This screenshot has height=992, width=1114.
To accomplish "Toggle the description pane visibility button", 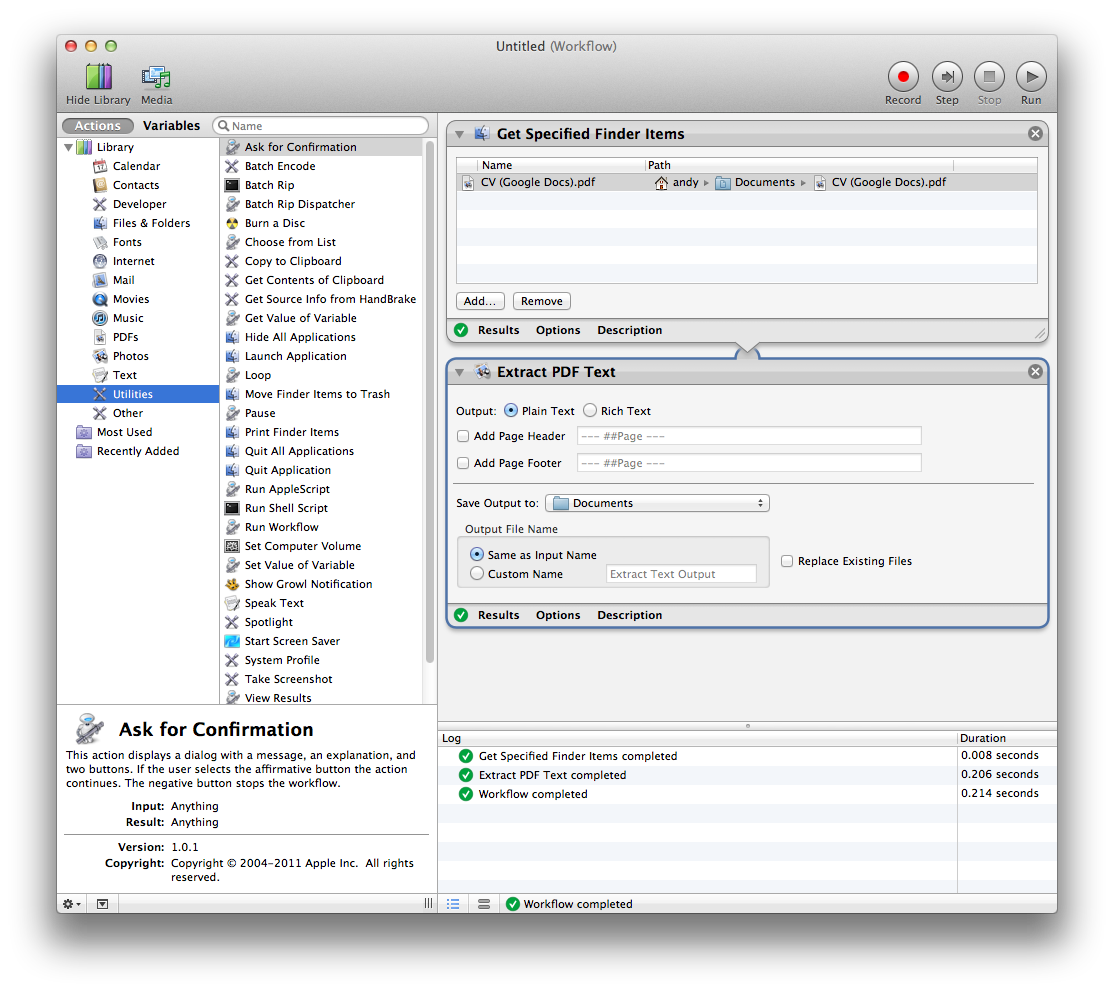I will [x=102, y=904].
